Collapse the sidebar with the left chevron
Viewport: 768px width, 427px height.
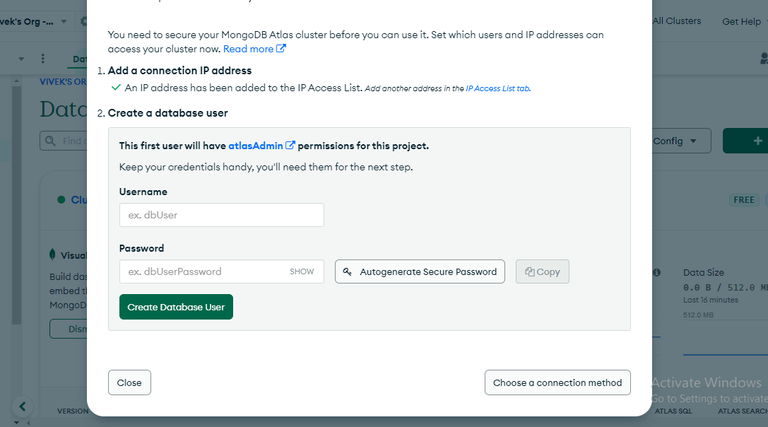(22, 406)
